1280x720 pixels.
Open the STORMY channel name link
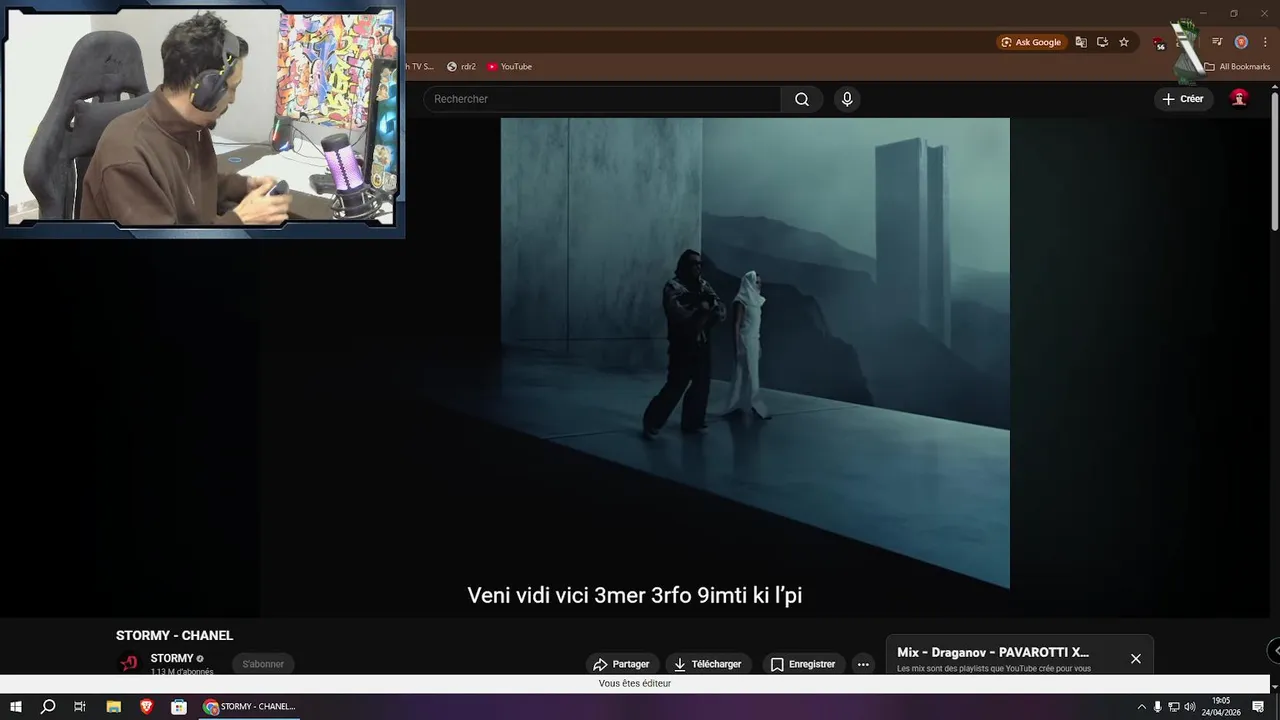click(172, 658)
